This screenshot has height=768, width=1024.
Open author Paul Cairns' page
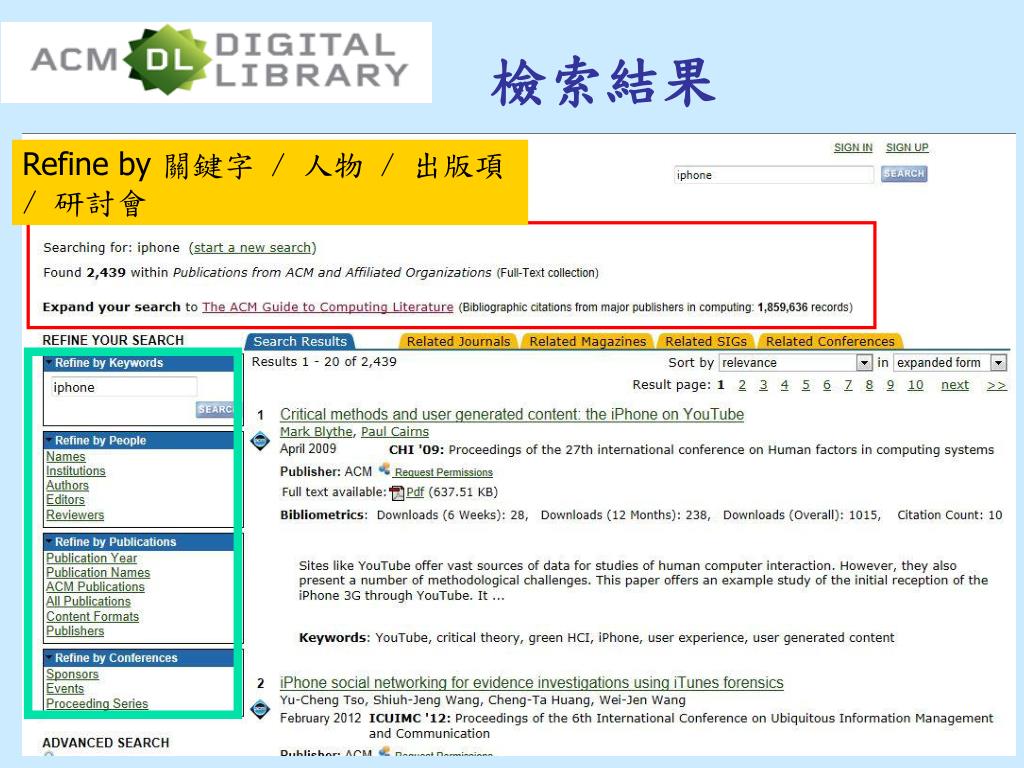[x=395, y=432]
